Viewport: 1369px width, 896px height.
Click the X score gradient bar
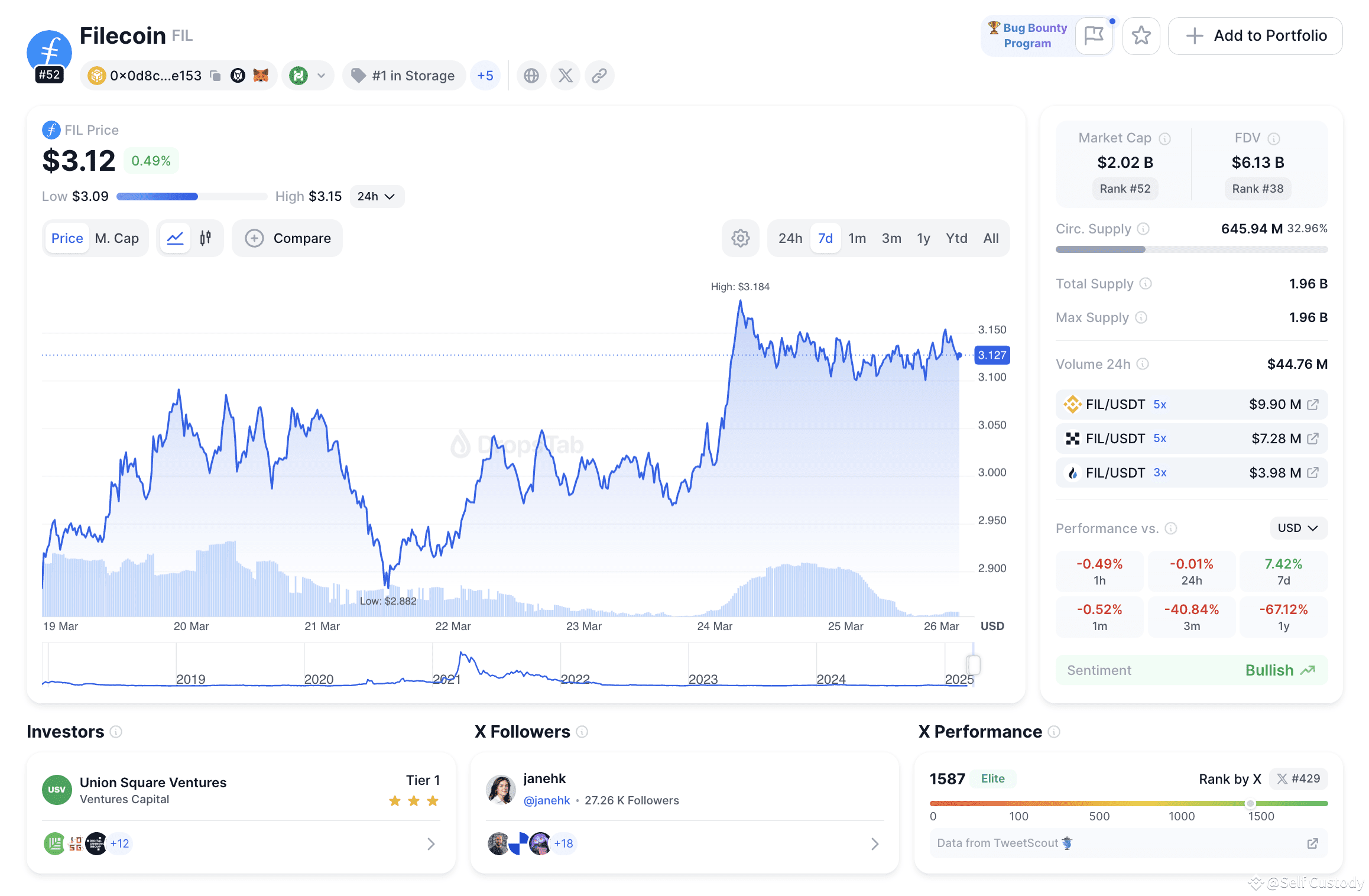tap(1128, 804)
